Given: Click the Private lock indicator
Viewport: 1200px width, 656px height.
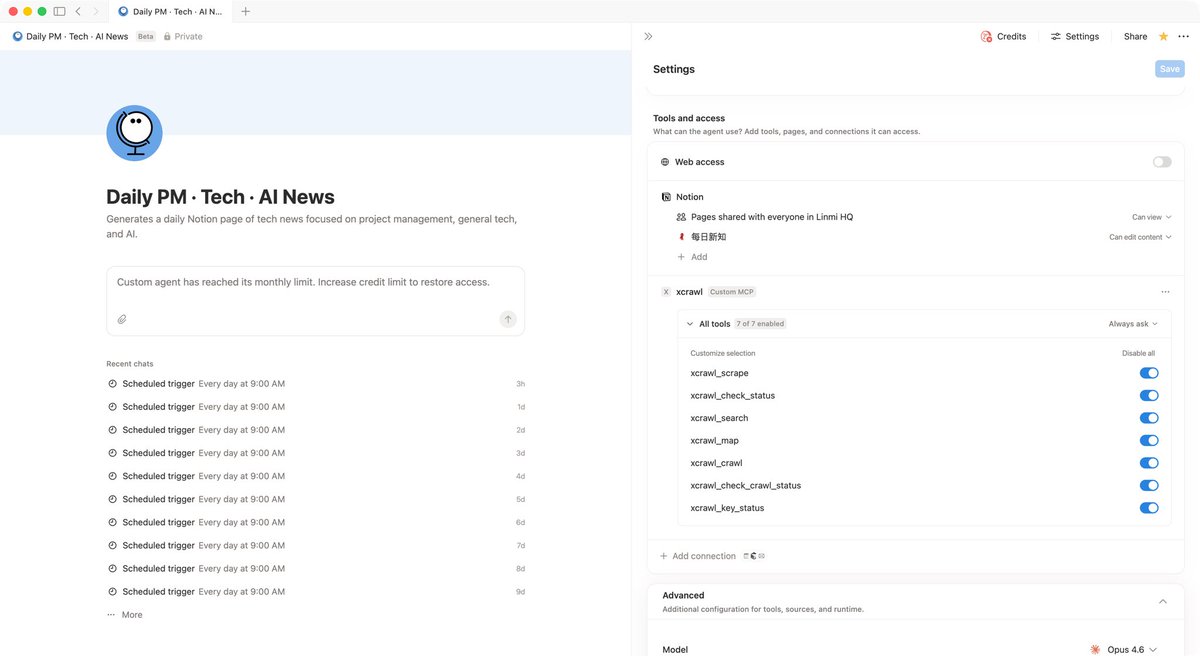Looking at the screenshot, I should click(182, 36).
